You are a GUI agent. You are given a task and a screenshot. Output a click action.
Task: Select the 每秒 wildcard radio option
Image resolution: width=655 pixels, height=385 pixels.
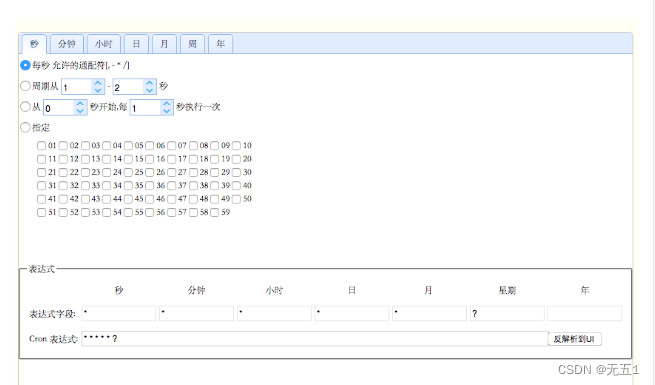[25, 65]
